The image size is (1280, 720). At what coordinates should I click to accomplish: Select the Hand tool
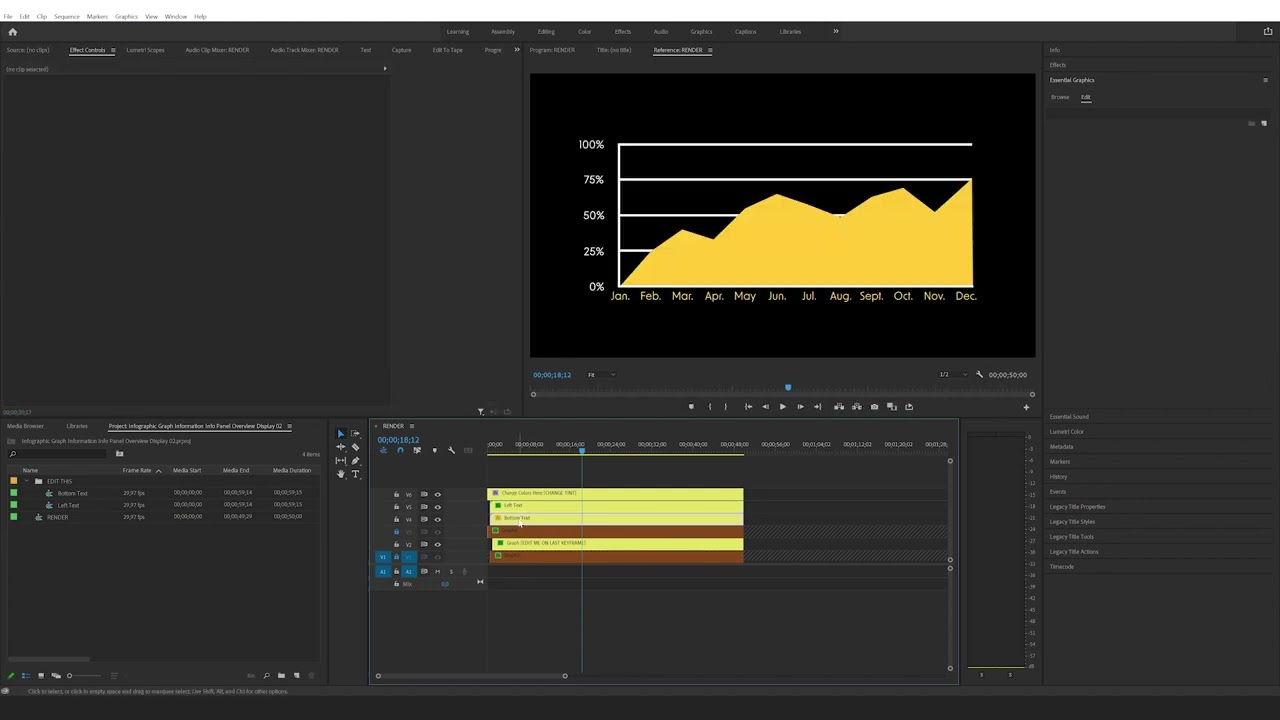coord(340,474)
